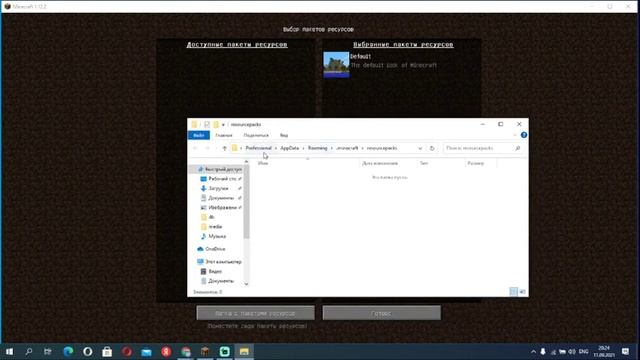Switch to File Explorer on the taskbar
The image size is (640, 360).
click(x=244, y=351)
